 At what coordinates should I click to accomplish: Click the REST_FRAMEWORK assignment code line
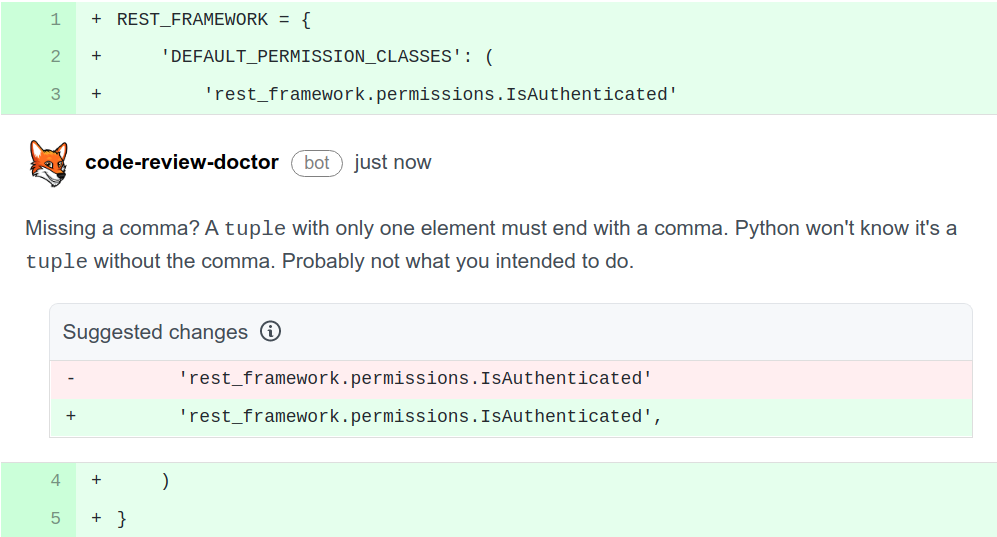(536, 20)
